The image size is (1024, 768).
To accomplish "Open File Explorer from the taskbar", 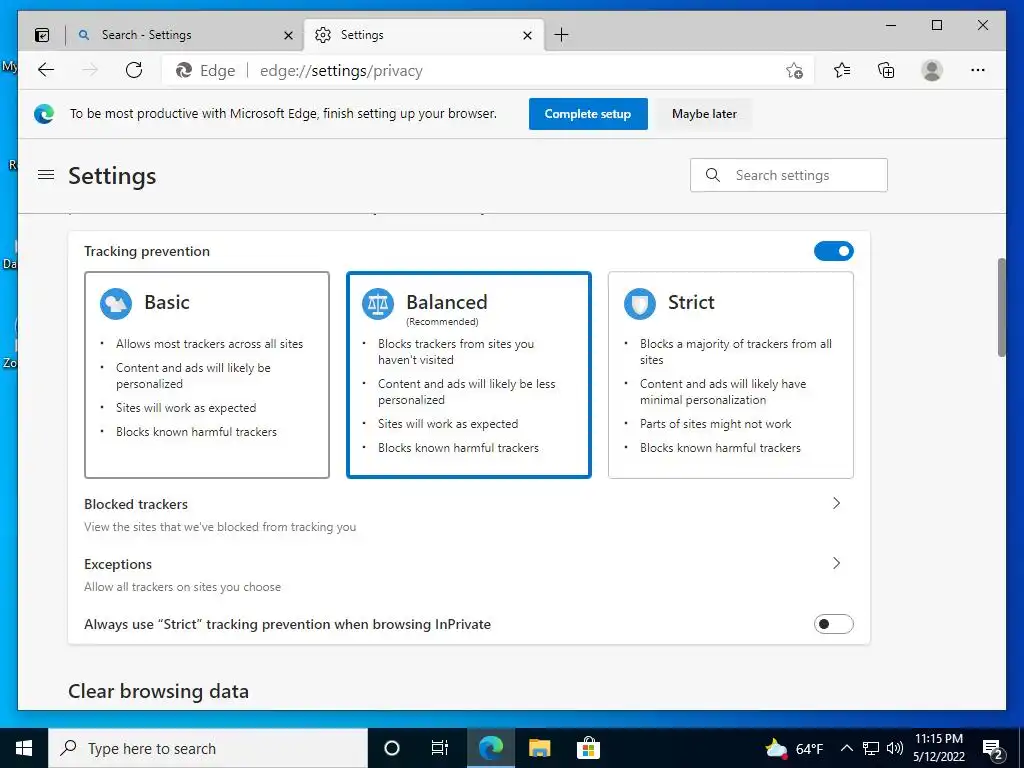I will [539, 748].
